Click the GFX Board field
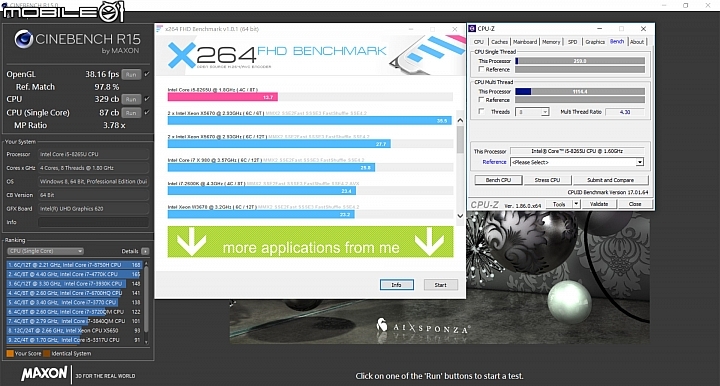Viewport: 720px width, 386px height. tap(93, 208)
